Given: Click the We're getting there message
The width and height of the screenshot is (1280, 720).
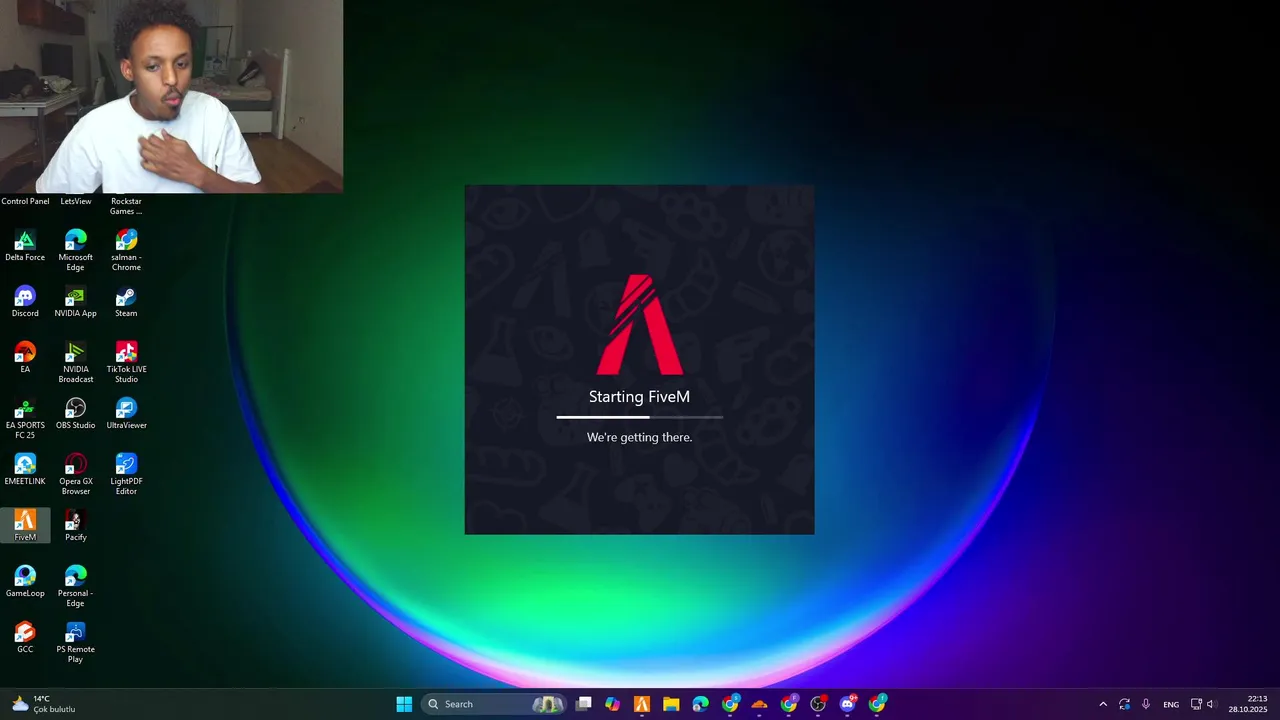Looking at the screenshot, I should tap(639, 437).
